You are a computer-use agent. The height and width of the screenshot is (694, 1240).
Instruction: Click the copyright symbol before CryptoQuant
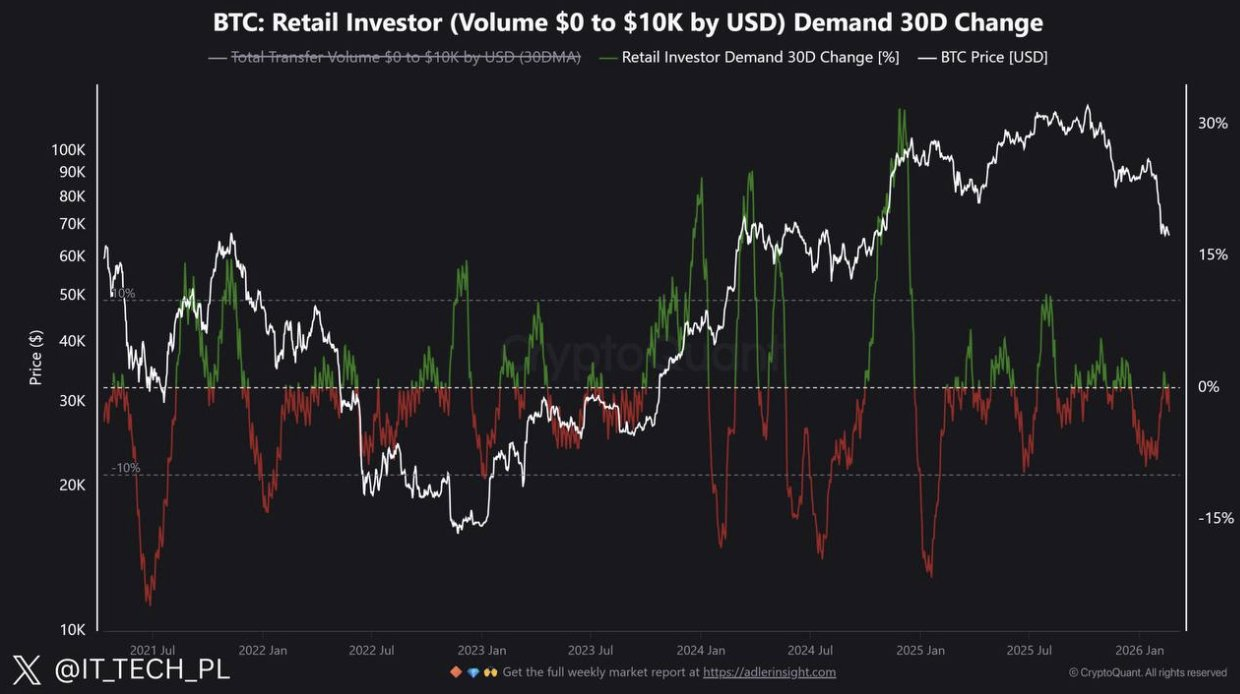(1074, 673)
